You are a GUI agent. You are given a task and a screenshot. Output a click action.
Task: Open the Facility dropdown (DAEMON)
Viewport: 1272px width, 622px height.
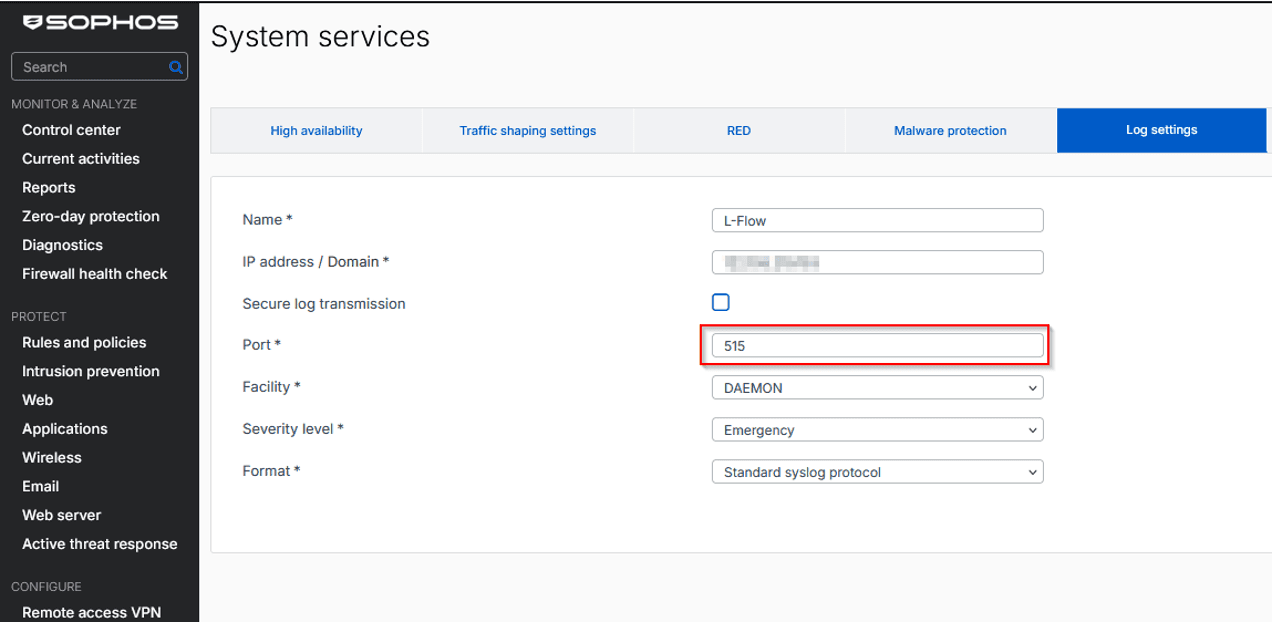click(877, 387)
